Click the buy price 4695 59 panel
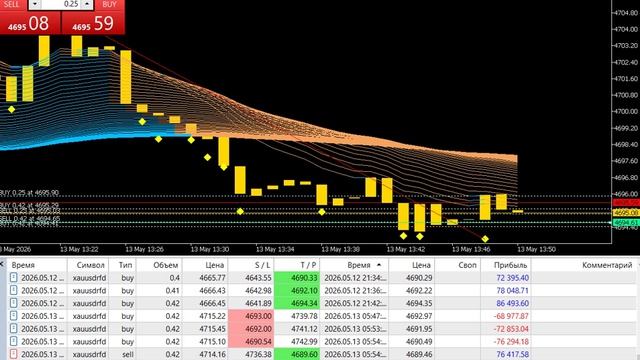Image resolution: width=640 pixels, height=360 pixels. point(93,23)
